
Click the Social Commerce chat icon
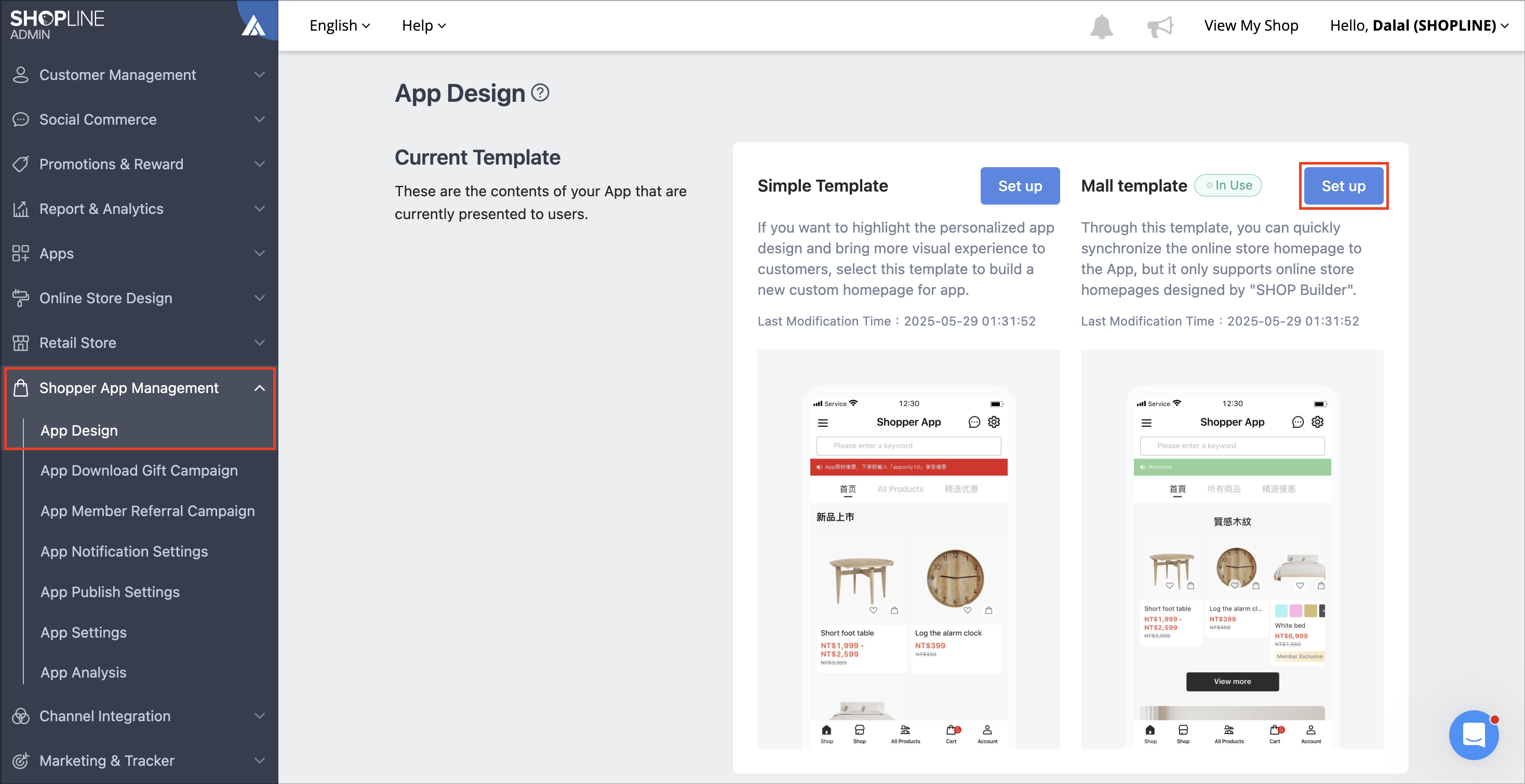[21, 119]
